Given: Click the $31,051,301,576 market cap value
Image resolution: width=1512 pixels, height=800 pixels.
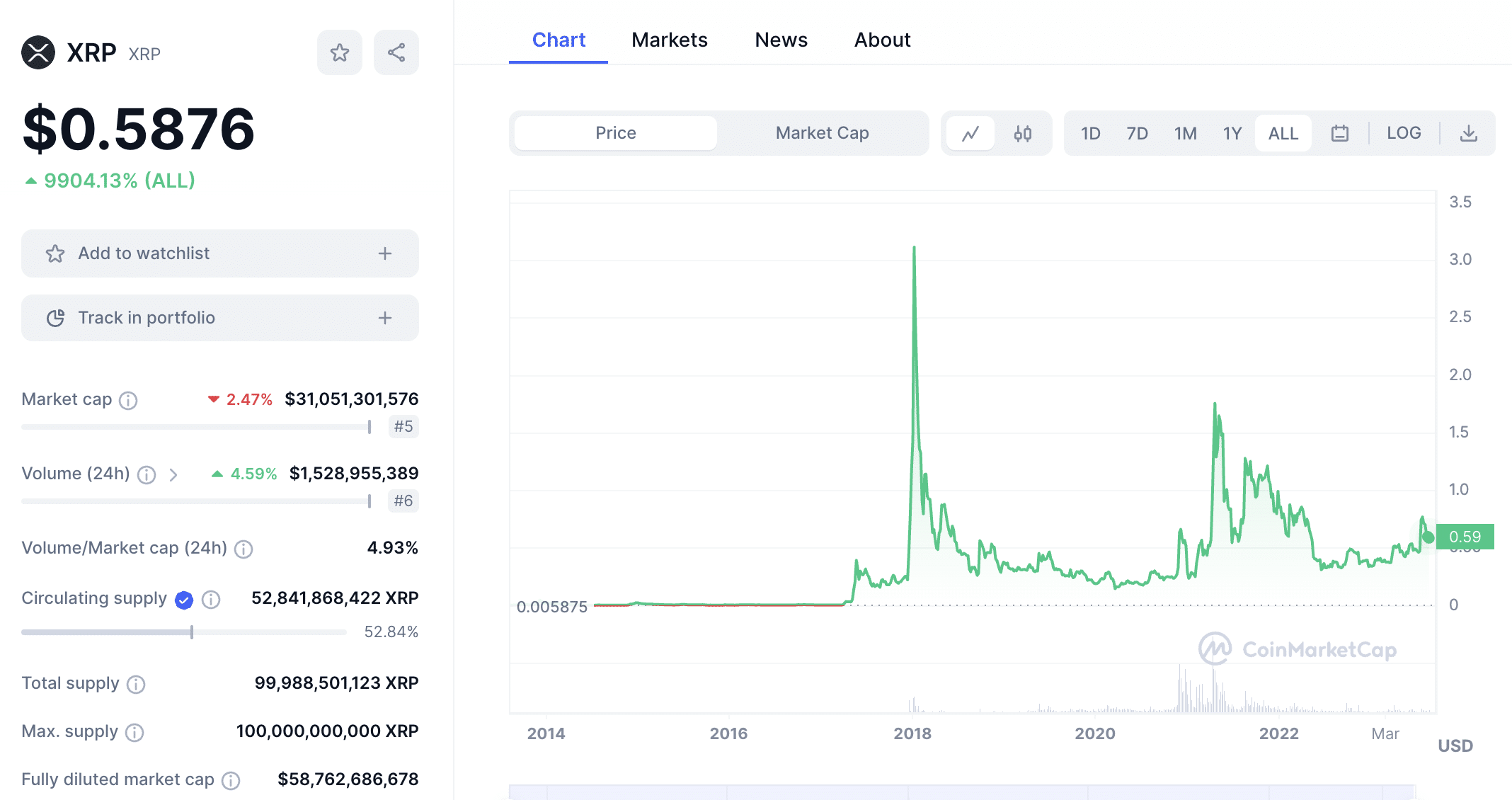Looking at the screenshot, I should 352,399.
